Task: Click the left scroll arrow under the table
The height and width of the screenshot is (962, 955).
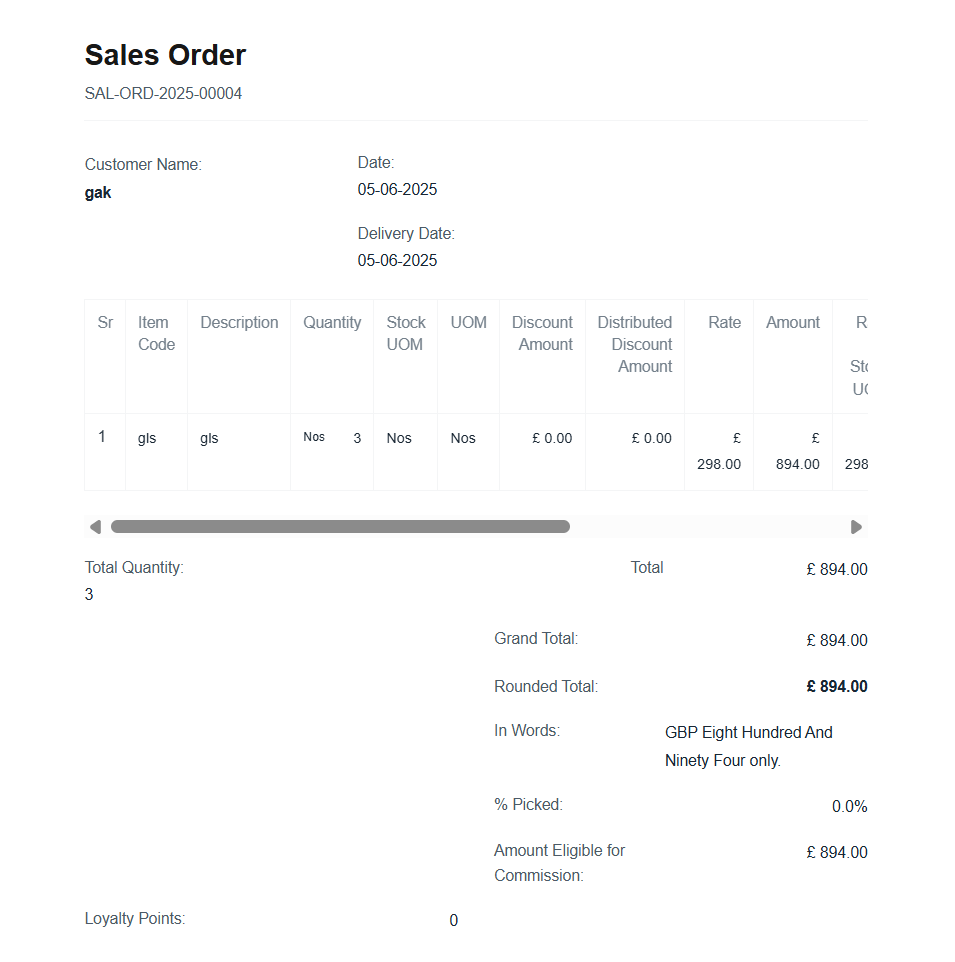Action: 95,527
